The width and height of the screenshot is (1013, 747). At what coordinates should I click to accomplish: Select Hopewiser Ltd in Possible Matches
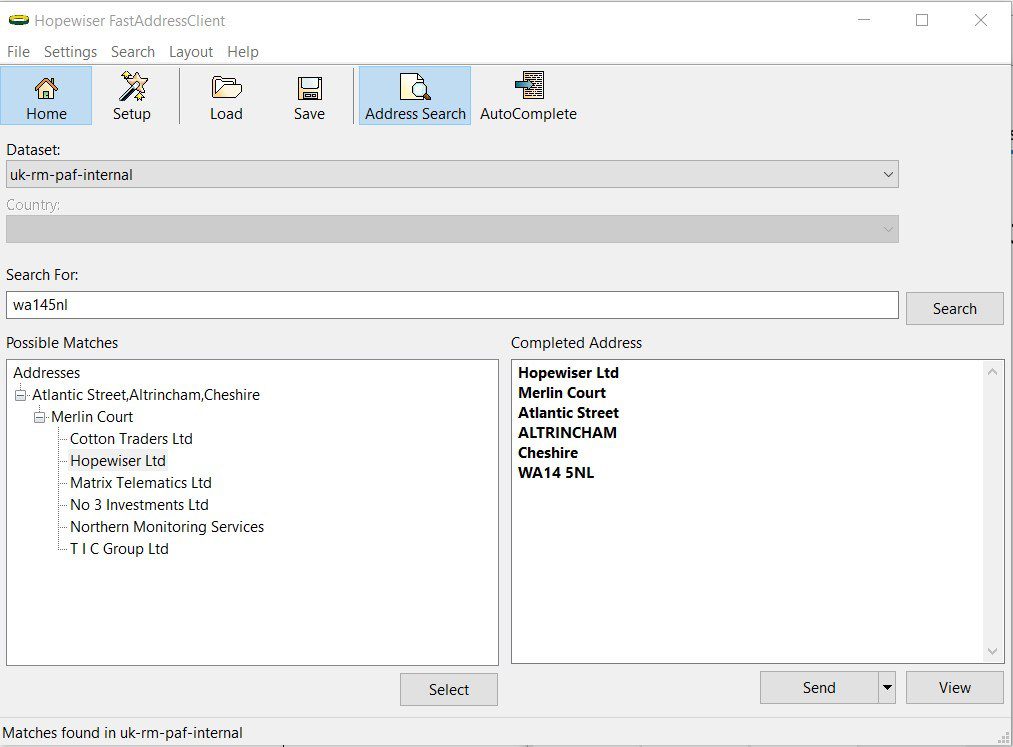tap(118, 461)
